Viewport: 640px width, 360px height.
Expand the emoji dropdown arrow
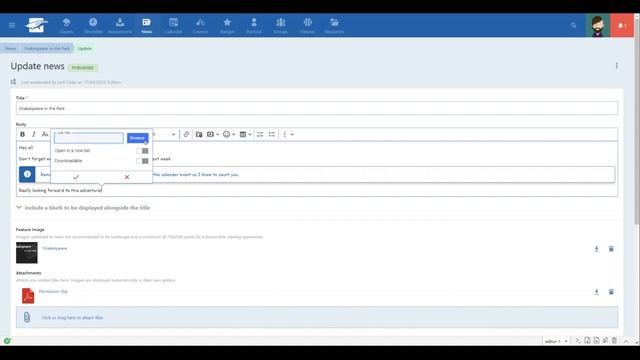click(233, 134)
